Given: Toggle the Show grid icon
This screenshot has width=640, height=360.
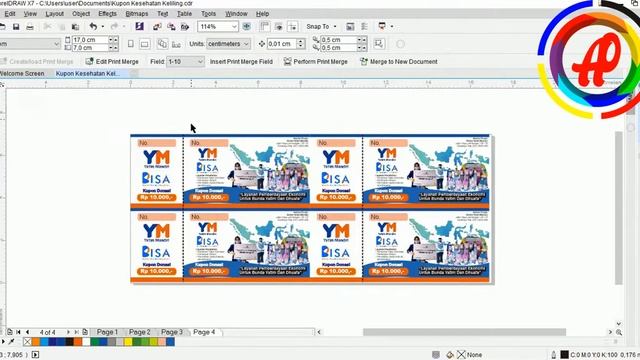Looking at the screenshot, I should 279,27.
